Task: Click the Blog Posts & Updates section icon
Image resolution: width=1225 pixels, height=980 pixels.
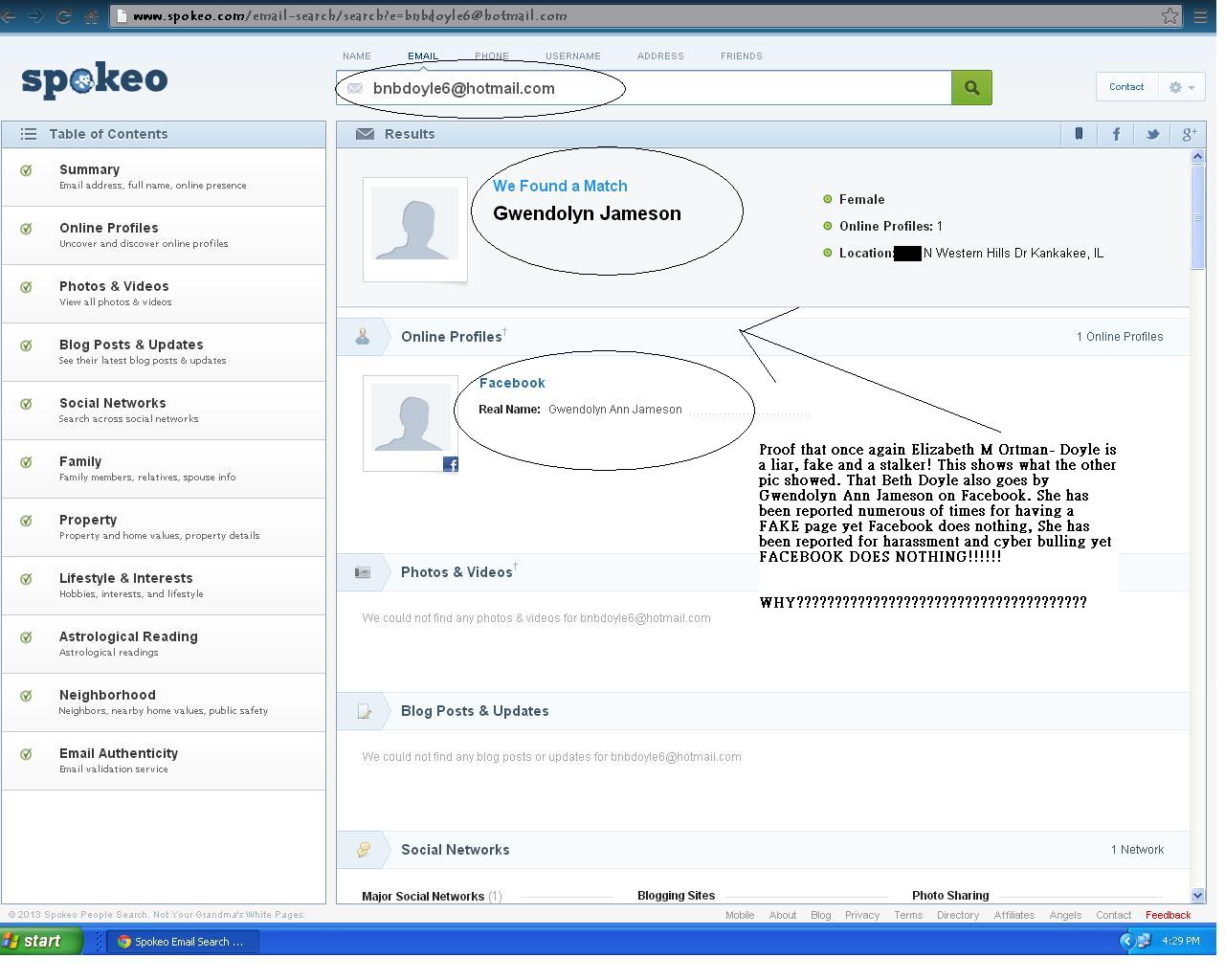Action: [x=364, y=711]
